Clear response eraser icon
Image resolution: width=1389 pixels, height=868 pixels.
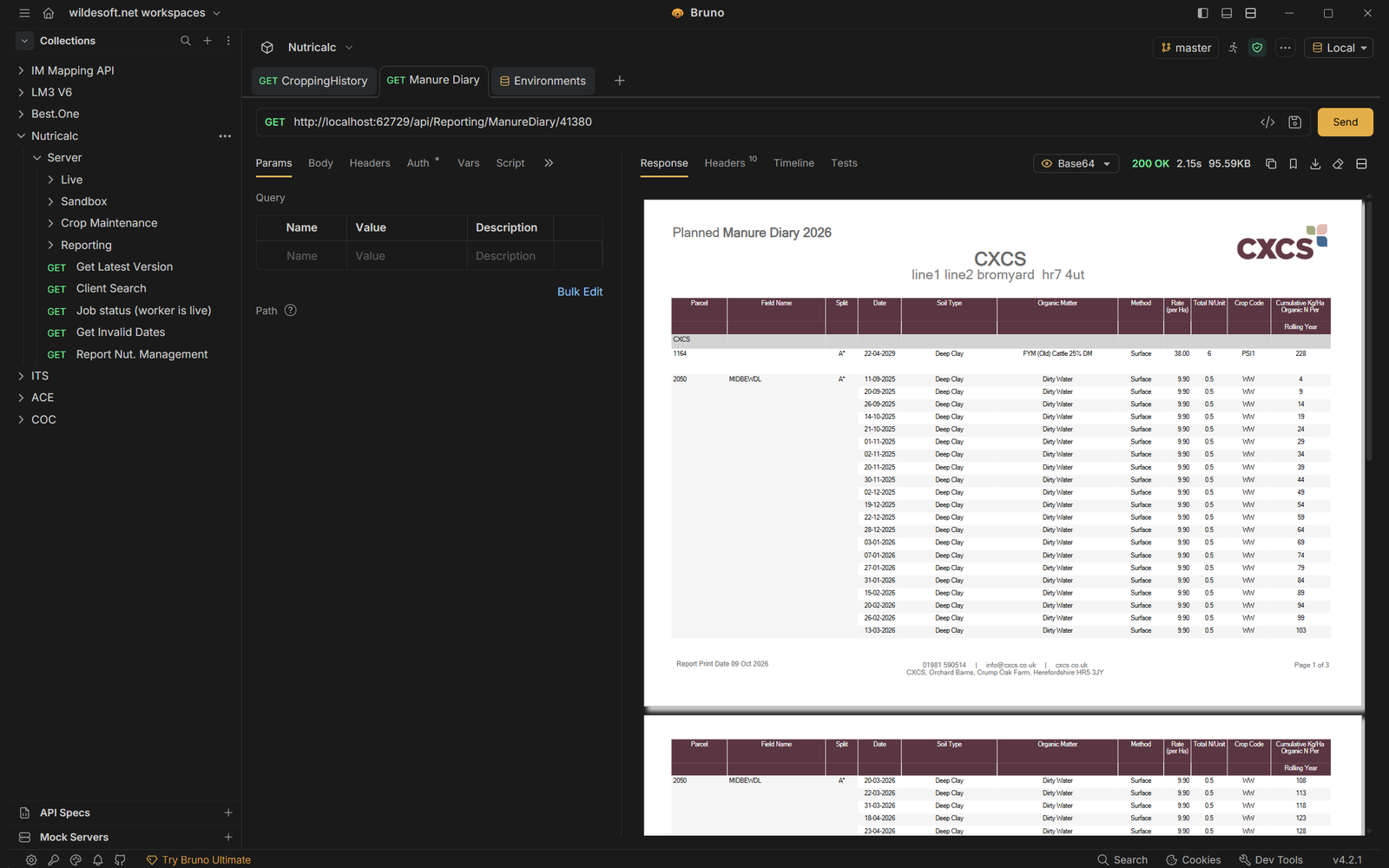tap(1338, 163)
